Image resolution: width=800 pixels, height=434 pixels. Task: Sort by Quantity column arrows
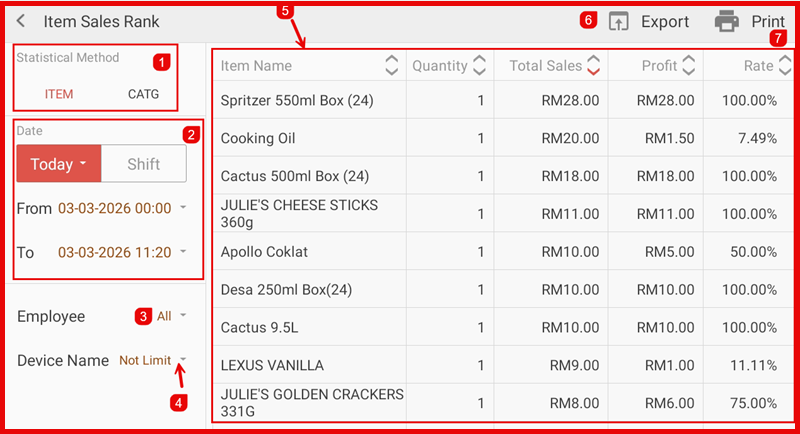[x=480, y=66]
